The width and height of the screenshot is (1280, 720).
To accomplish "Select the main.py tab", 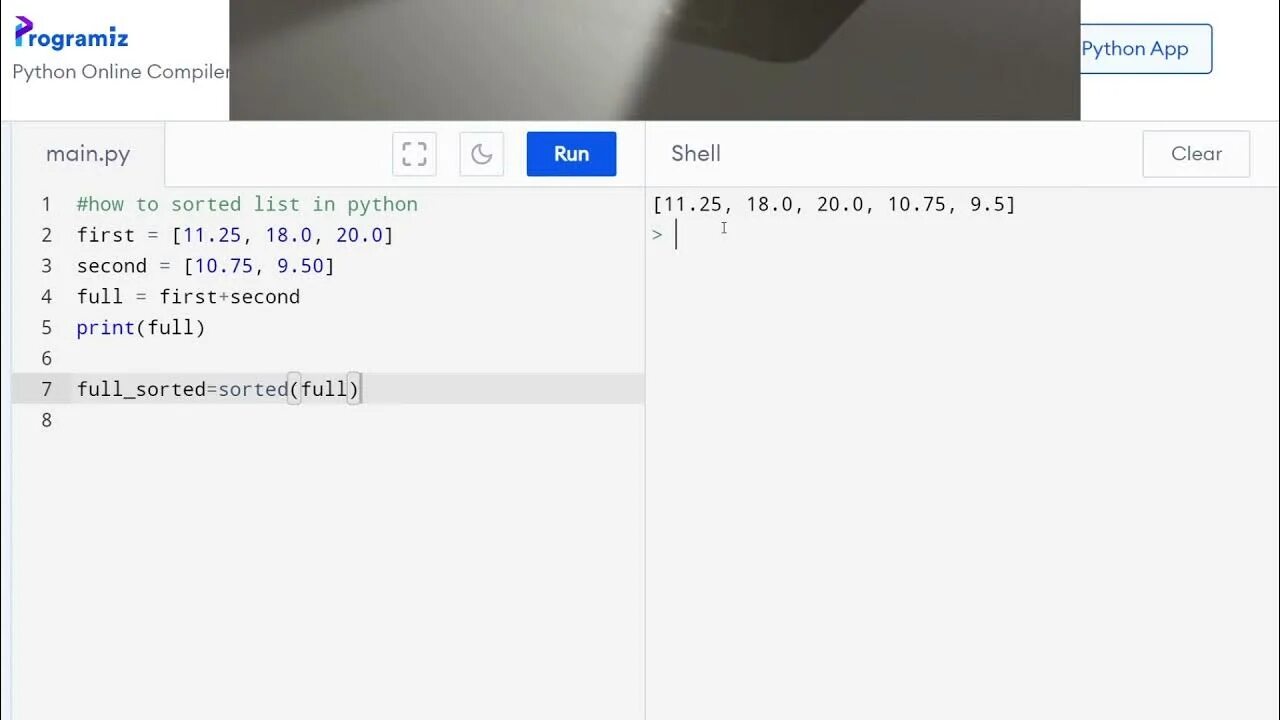I will [88, 154].
